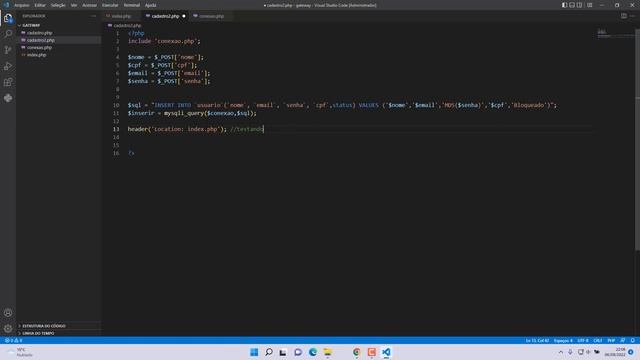Open the Manage gear icon
Viewport: 640px width, 360px height.
8,329
